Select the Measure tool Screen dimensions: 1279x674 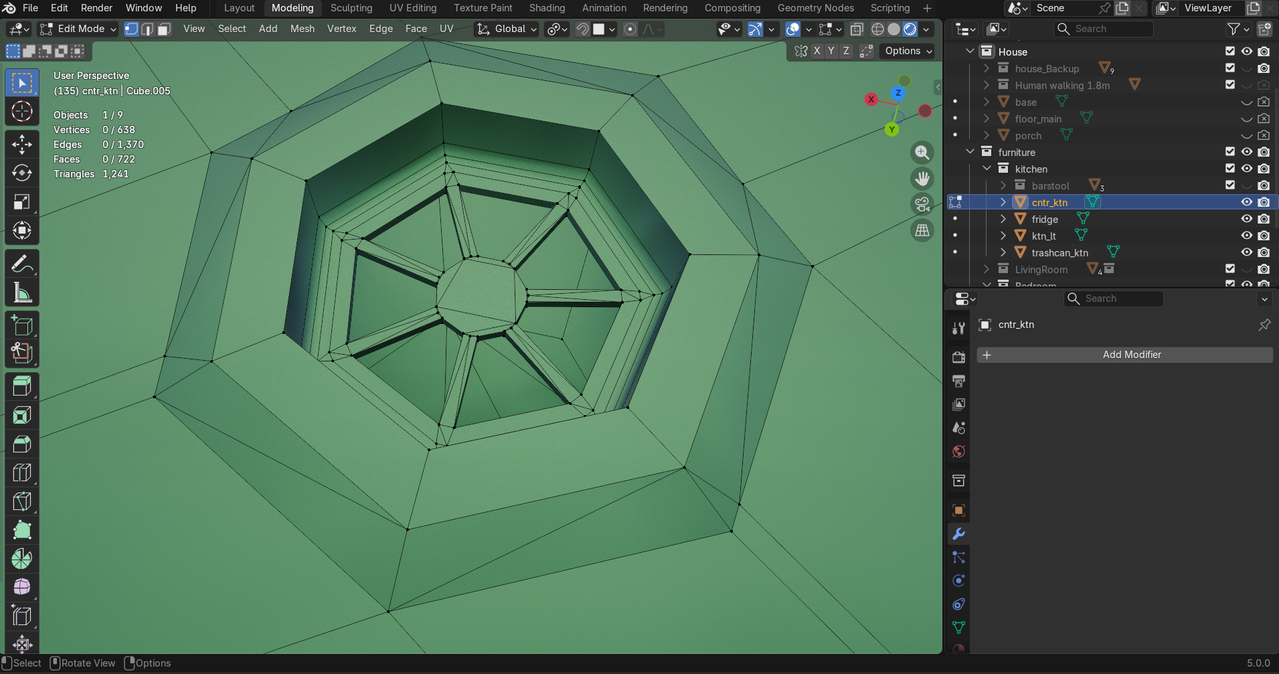22,293
